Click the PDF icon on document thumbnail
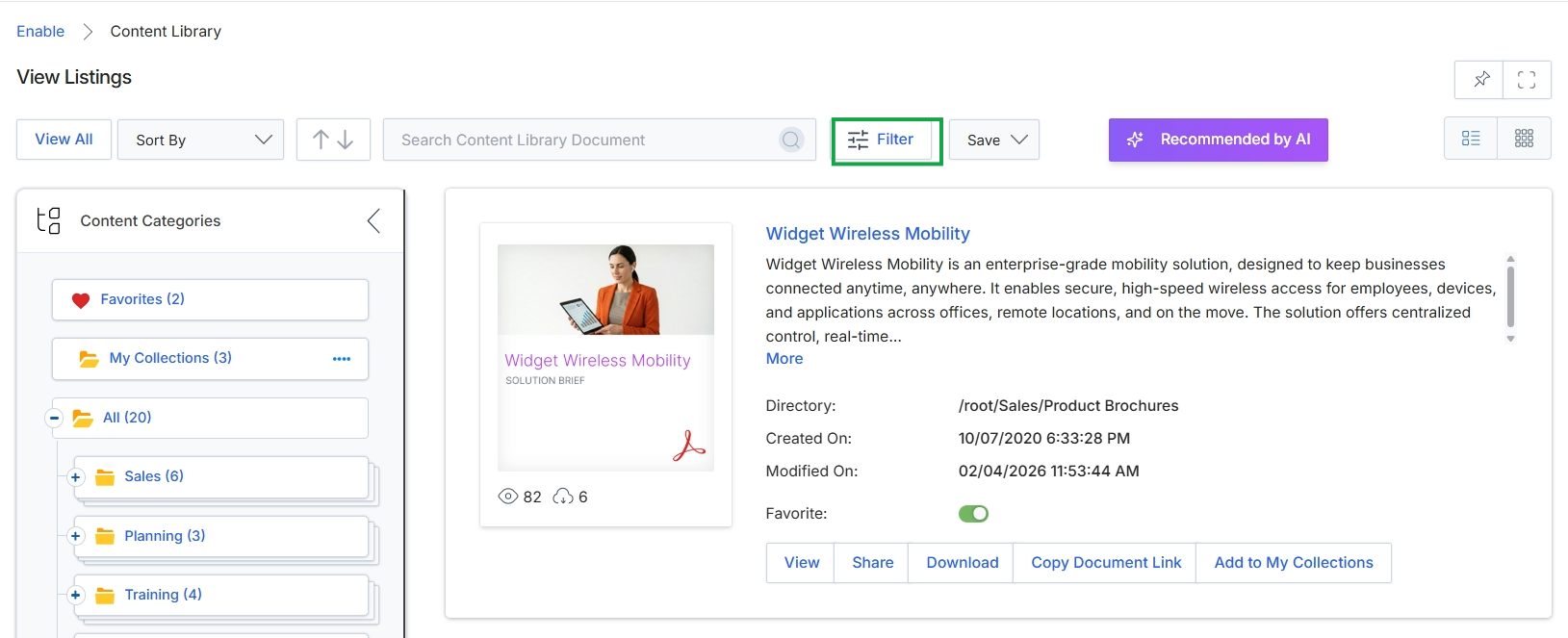 coord(689,446)
